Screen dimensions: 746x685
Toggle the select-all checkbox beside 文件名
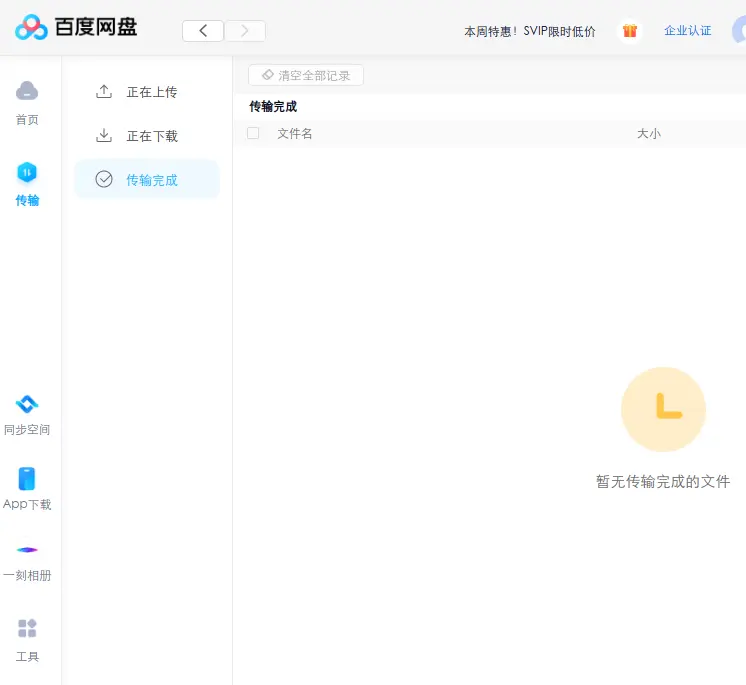253,133
